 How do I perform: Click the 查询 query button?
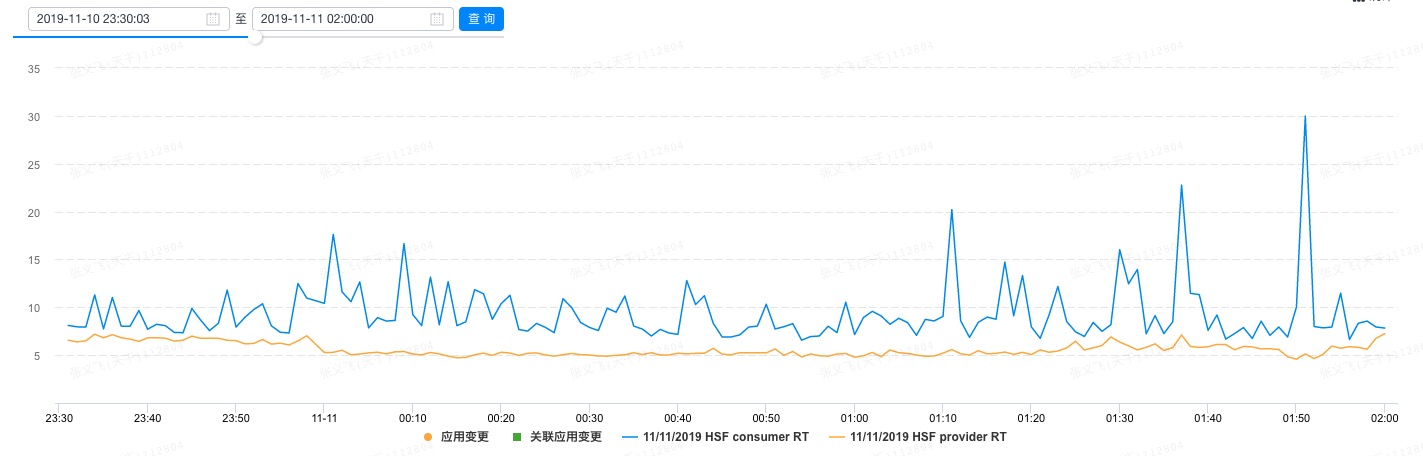click(481, 19)
